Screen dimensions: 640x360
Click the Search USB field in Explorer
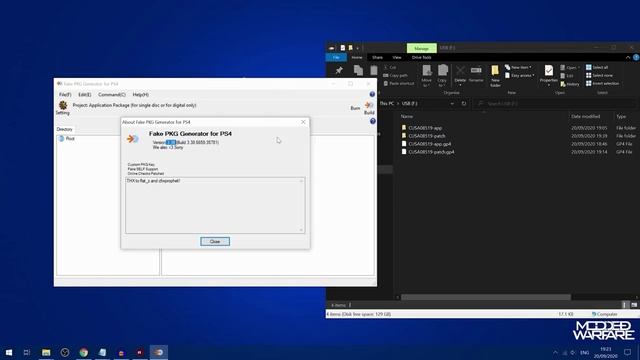[x=555, y=104]
